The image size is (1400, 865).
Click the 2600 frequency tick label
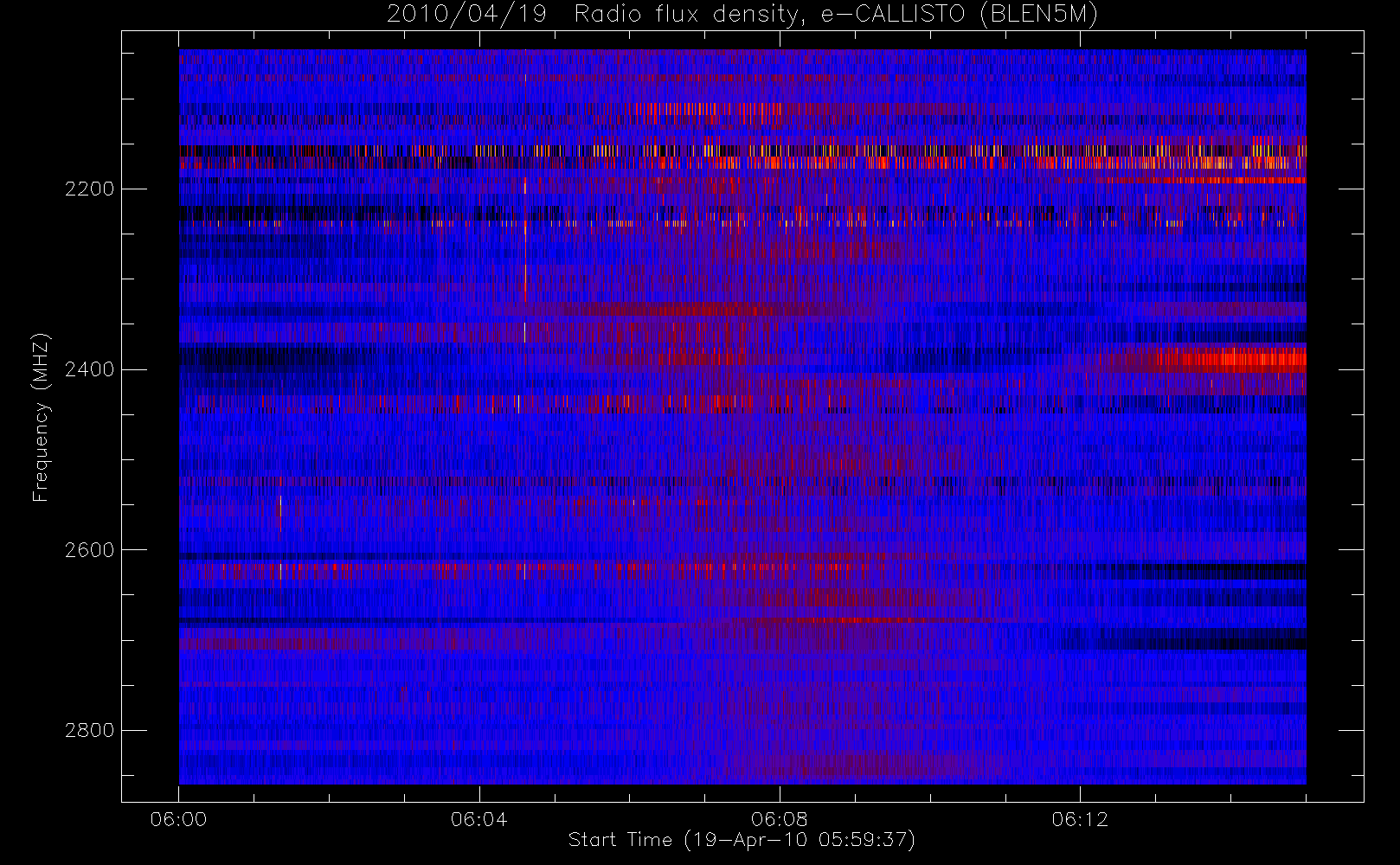click(89, 551)
